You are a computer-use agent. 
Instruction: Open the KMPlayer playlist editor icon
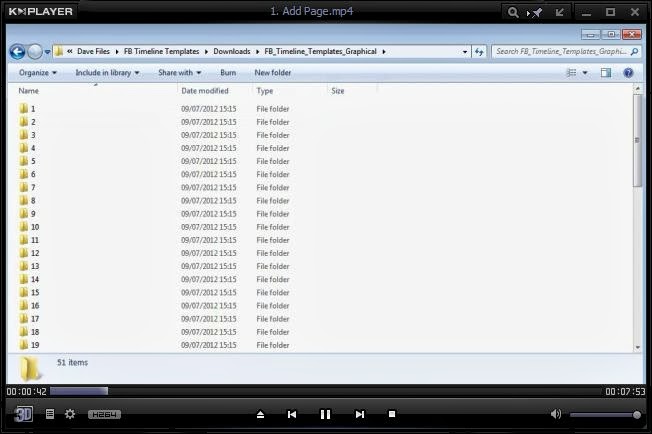50,414
